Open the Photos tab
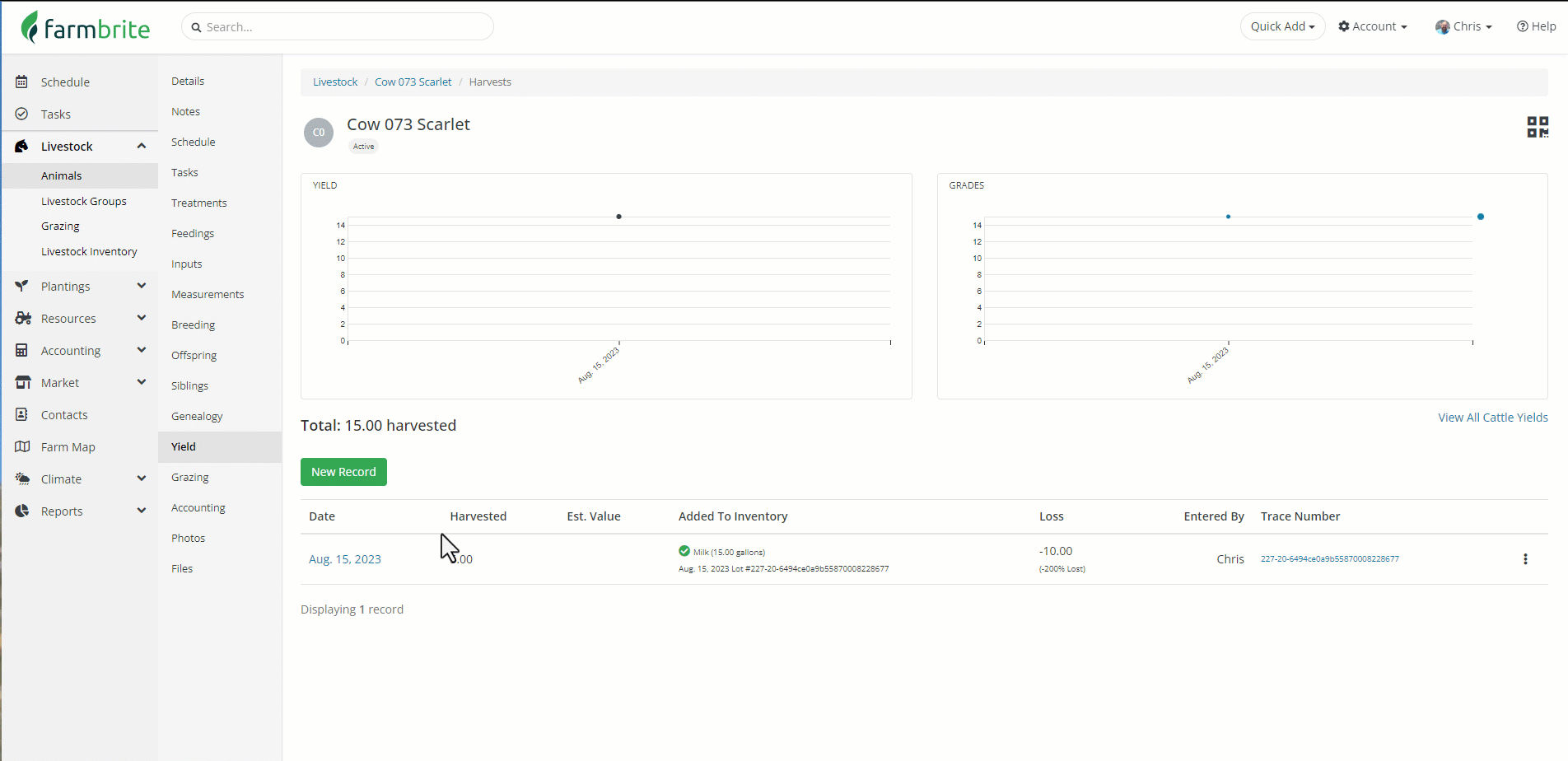Screen dimensions: 1568x761 [189, 538]
